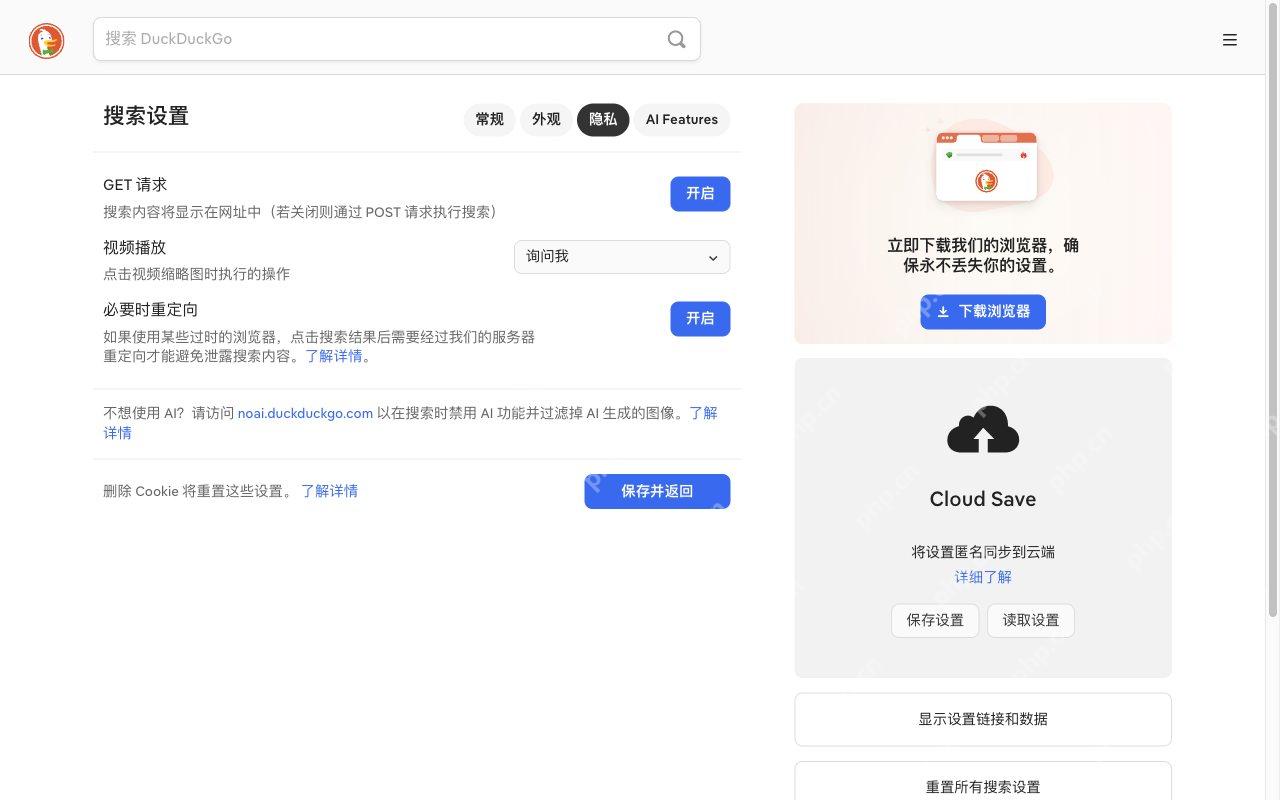This screenshot has width=1280, height=800.
Task: Open the hamburger menu icon
Action: coord(1230,40)
